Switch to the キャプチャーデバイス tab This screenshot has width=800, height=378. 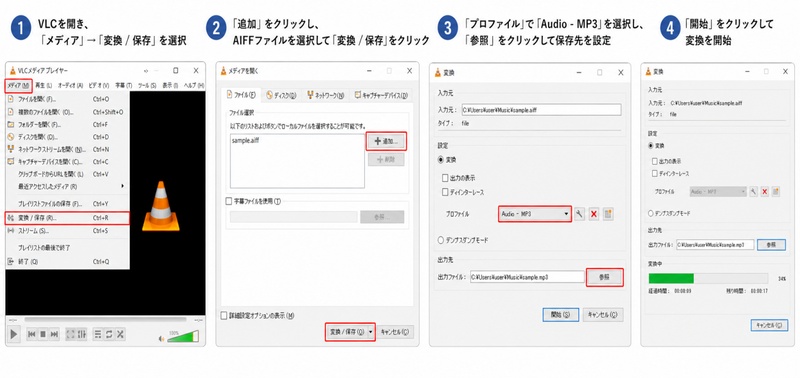(381, 95)
